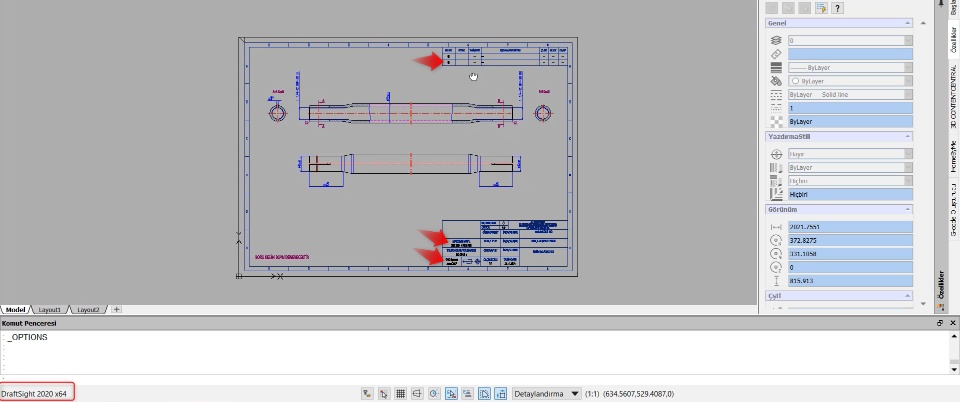This screenshot has height=402, width=960.
Task: Click the height value 815.913
Action: click(x=850, y=281)
